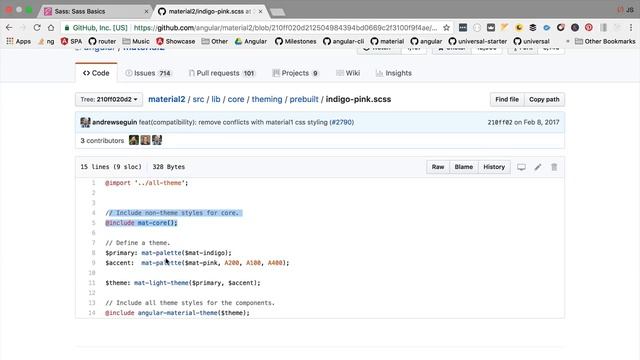This screenshot has width=640, height=360.
Task: Expand the Tree: 210ff020d2 branch dropdown
Action: pos(109,100)
